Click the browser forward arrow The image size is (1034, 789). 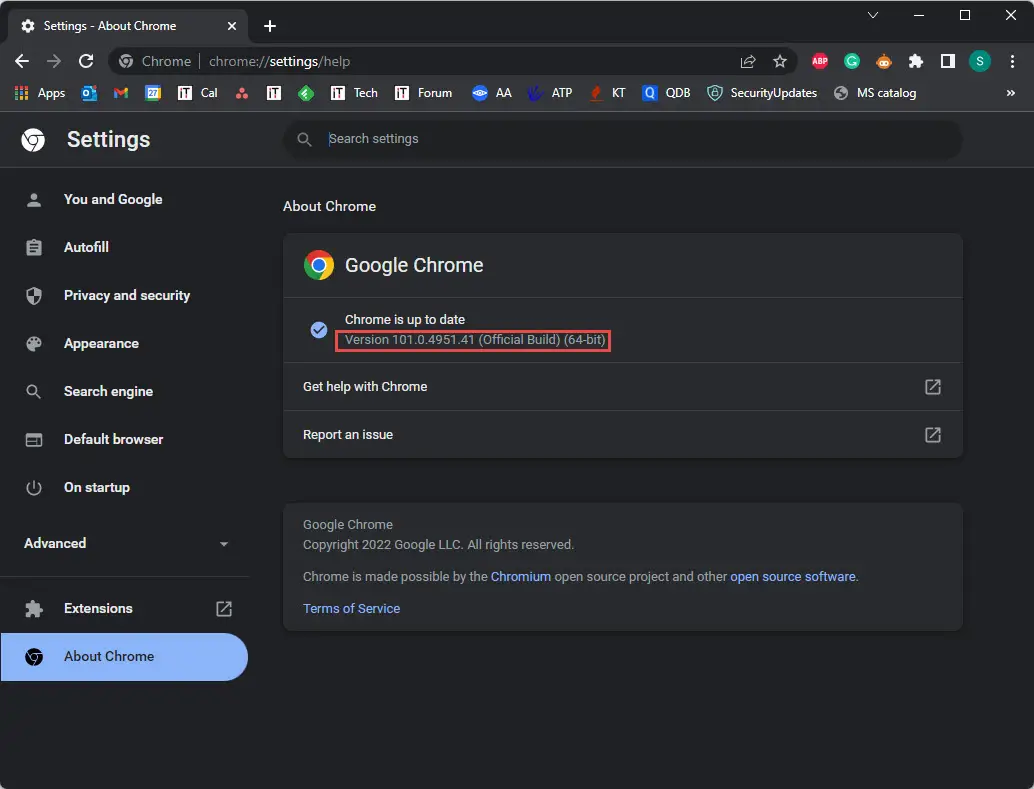tap(54, 61)
